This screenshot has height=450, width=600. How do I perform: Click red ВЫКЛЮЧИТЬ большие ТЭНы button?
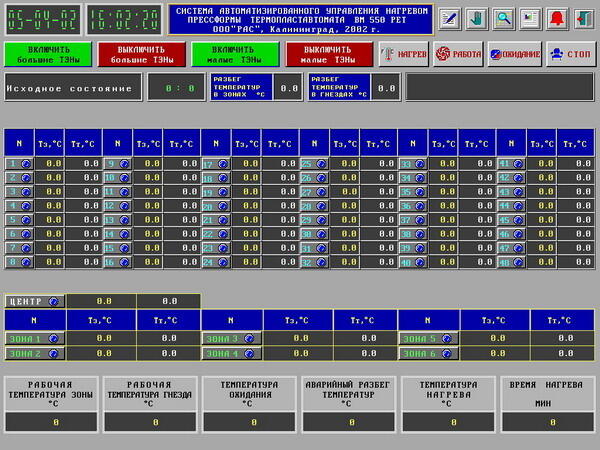pos(142,54)
